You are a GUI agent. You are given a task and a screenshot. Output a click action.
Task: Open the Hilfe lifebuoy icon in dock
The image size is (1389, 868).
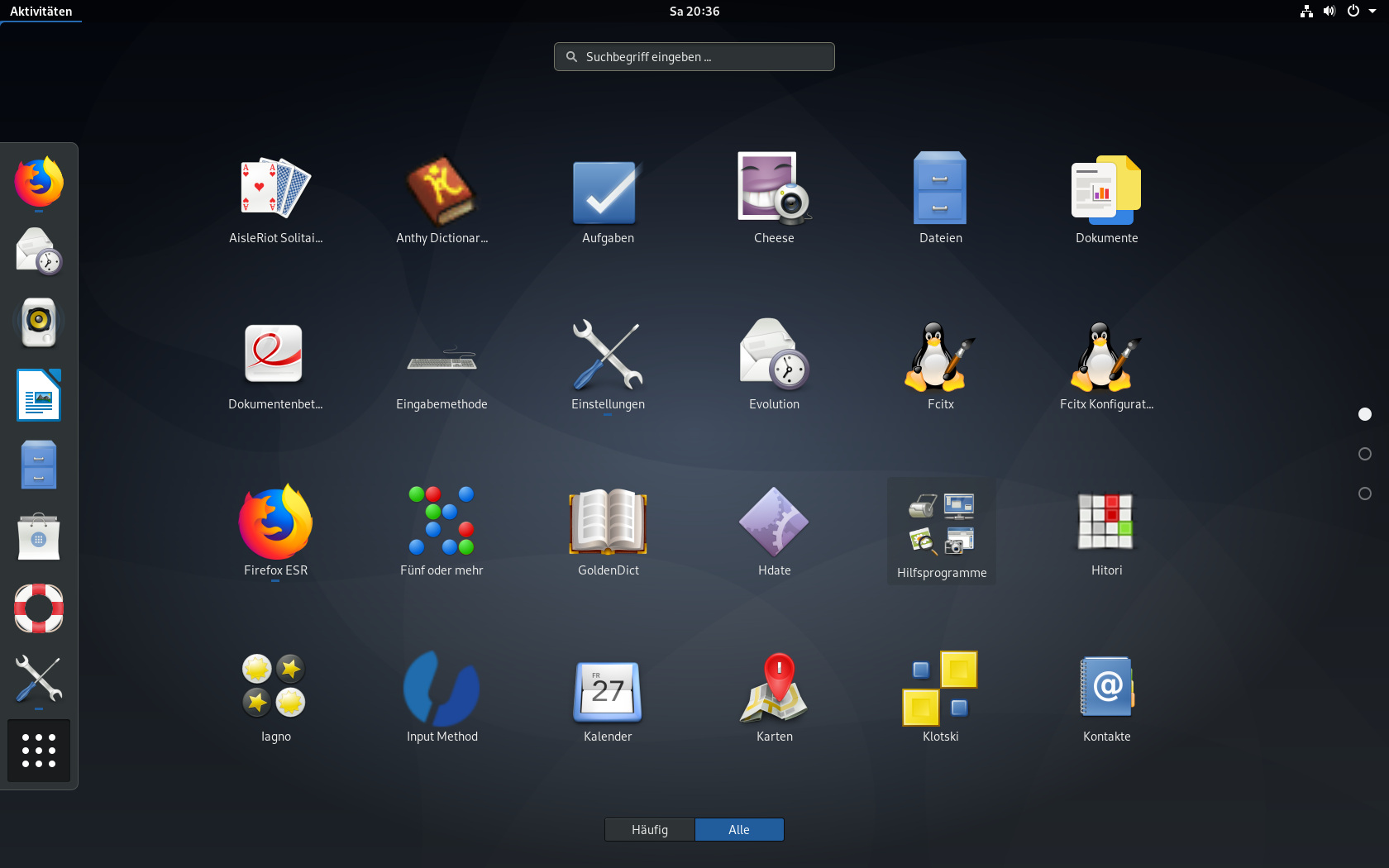coord(38,608)
